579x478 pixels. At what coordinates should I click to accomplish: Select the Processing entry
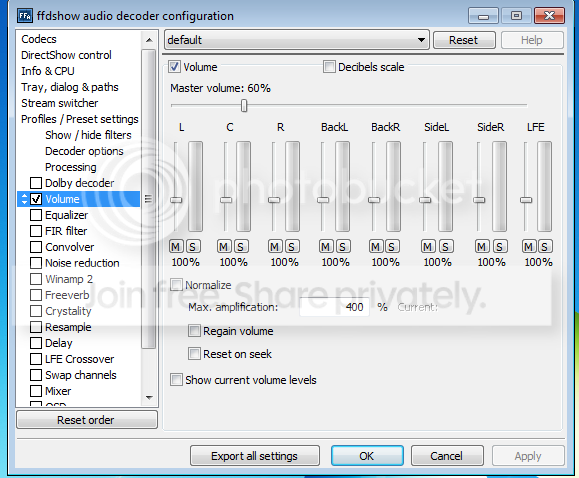[71, 167]
